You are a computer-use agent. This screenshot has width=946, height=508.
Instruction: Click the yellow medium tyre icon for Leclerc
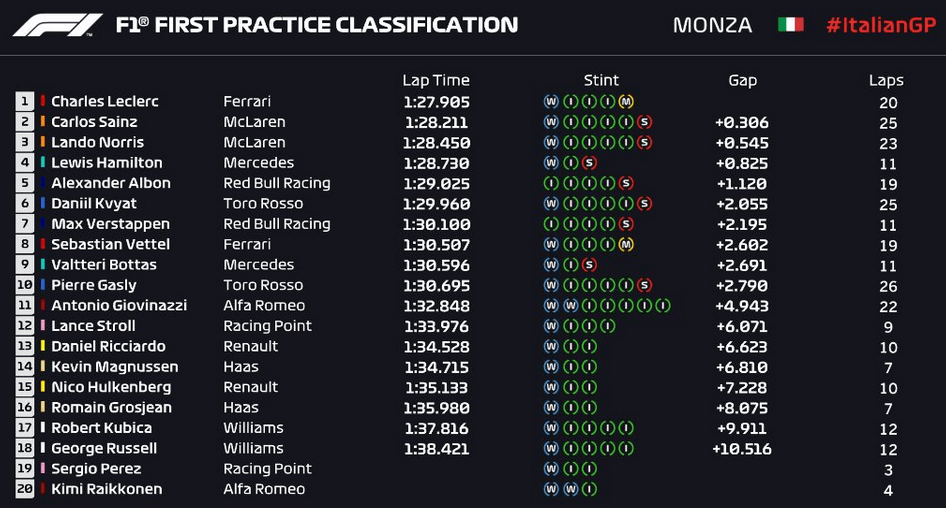click(x=626, y=101)
